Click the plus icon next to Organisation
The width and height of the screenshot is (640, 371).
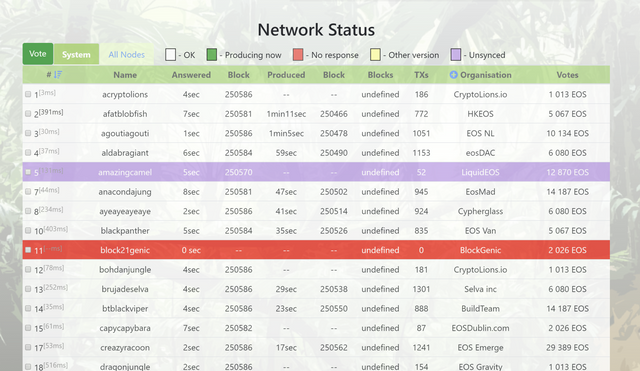click(x=453, y=75)
